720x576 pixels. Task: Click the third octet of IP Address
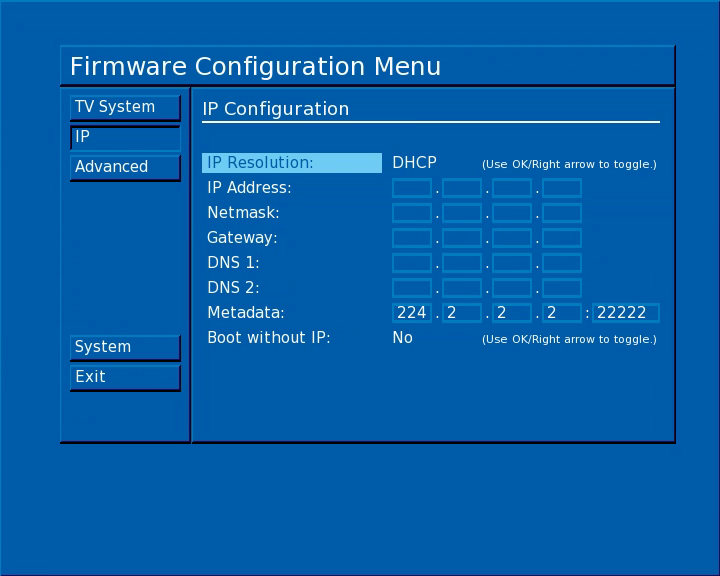(x=512, y=188)
